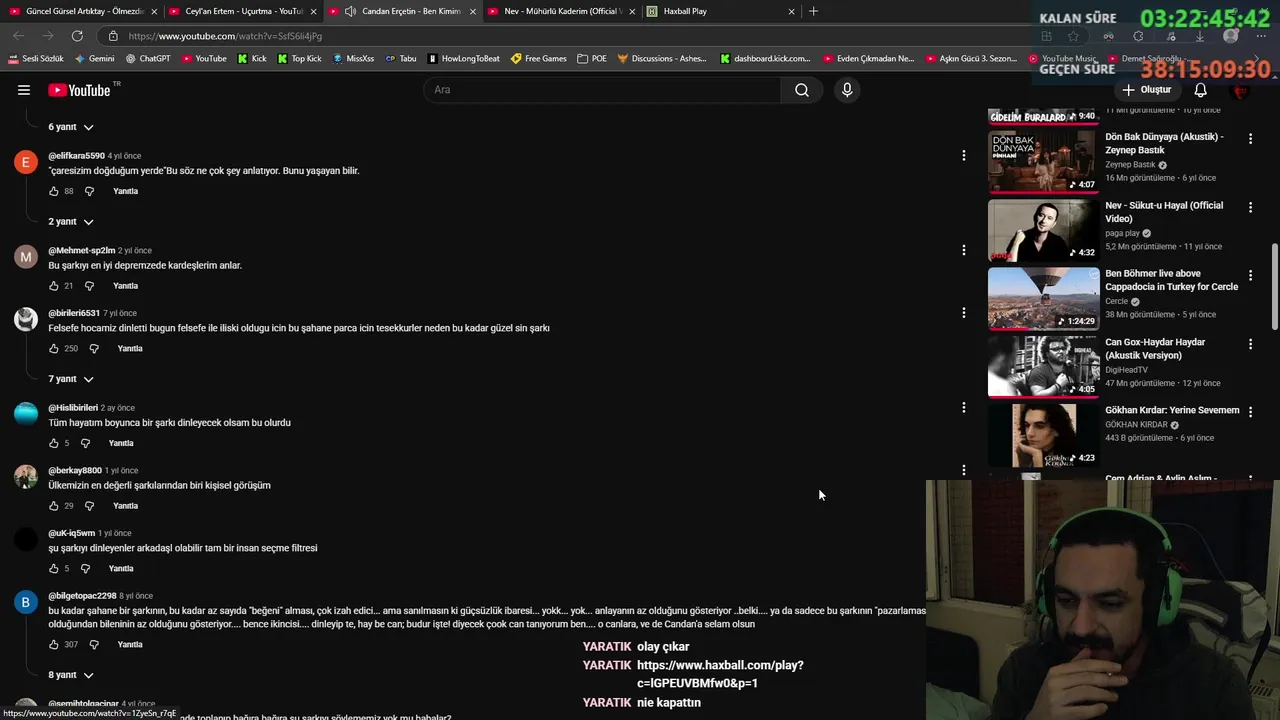Like the comment by @Hislibirileri

pos(54,443)
